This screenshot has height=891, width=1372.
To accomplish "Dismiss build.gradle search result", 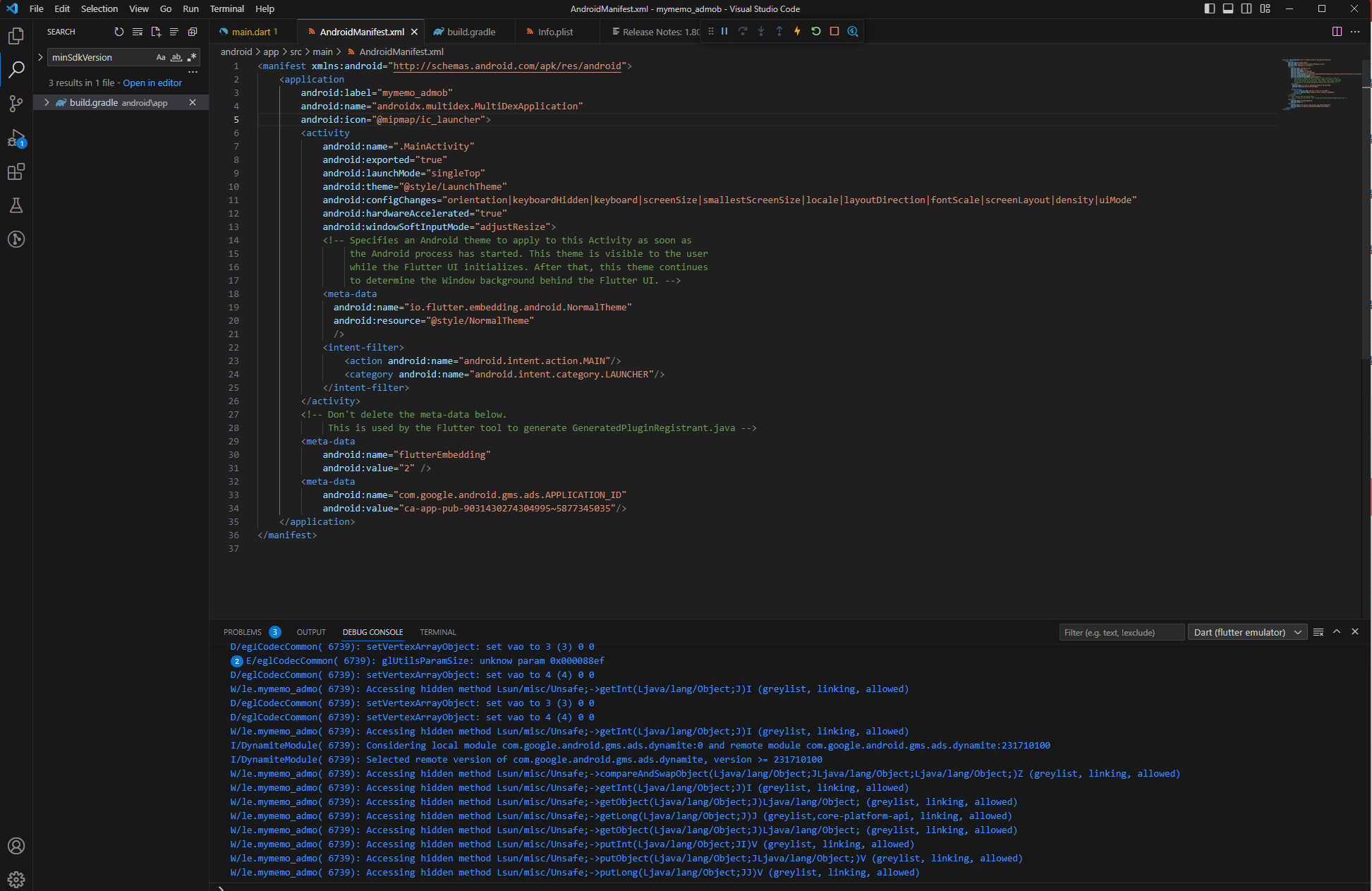I will (x=193, y=103).
